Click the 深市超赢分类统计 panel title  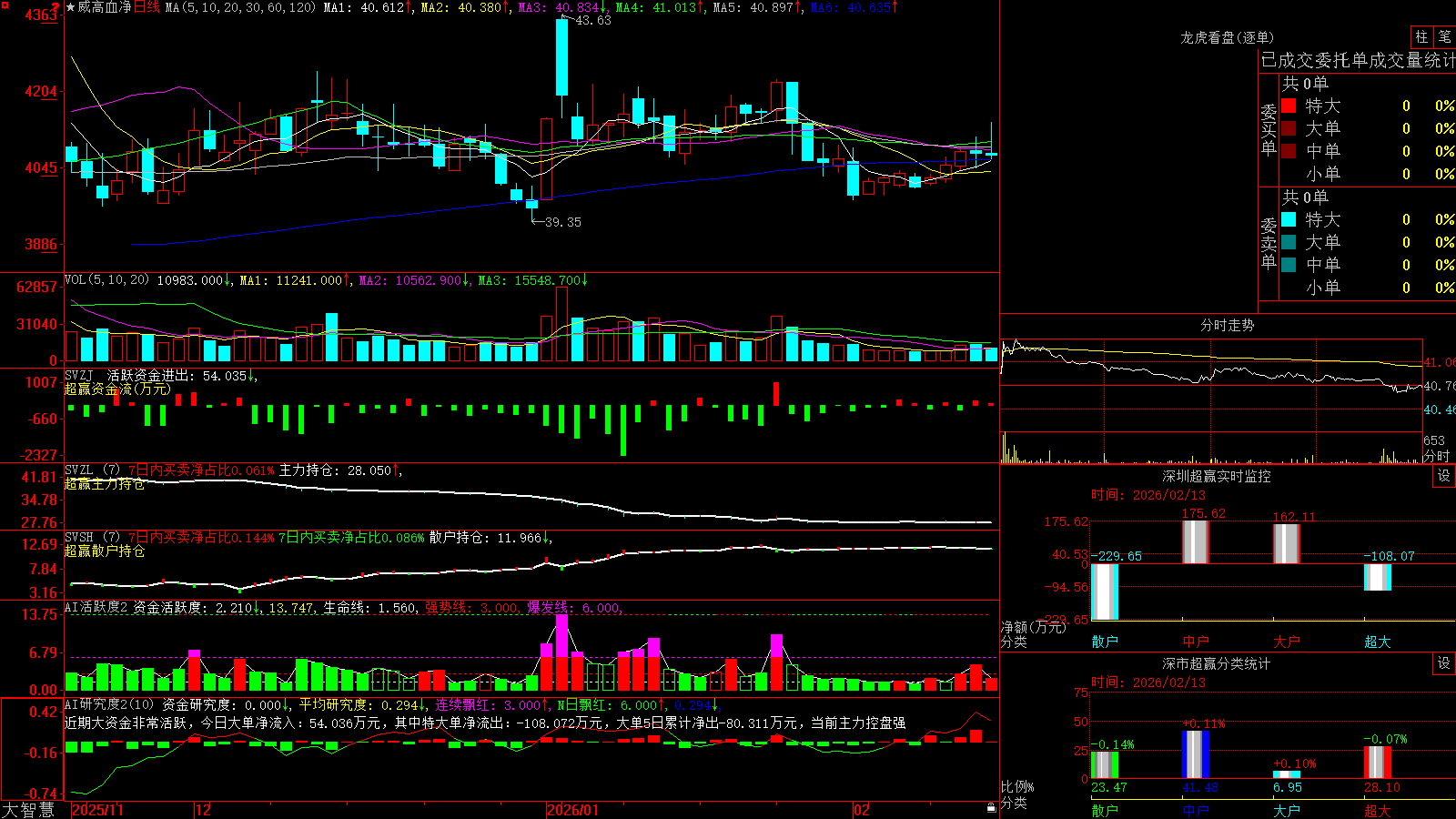click(1217, 663)
